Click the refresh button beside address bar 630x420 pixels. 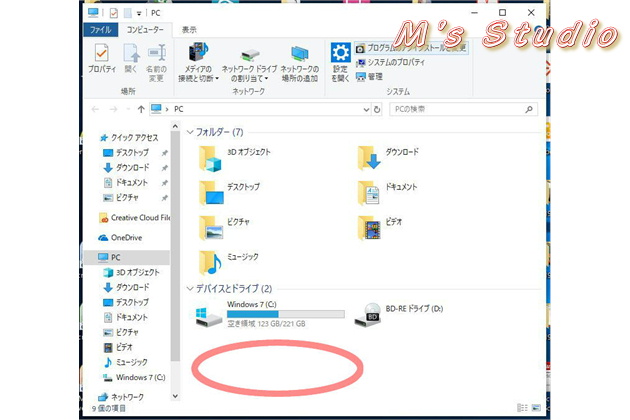377,109
